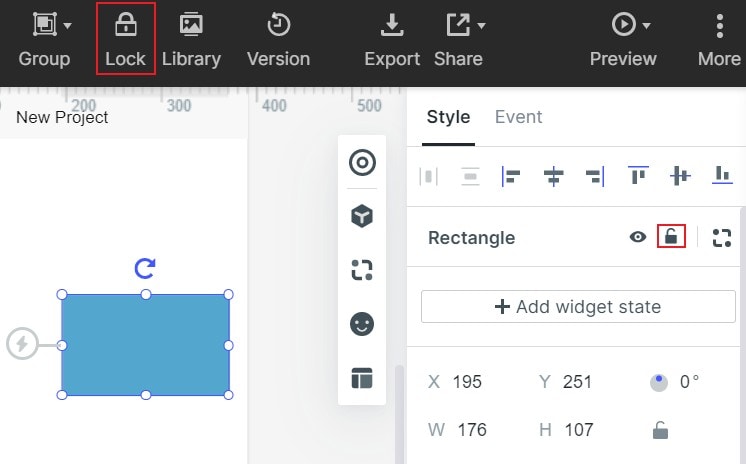This screenshot has width=746, height=464.
Task: Click the Share toolbar icon
Action: pyautogui.click(x=458, y=24)
